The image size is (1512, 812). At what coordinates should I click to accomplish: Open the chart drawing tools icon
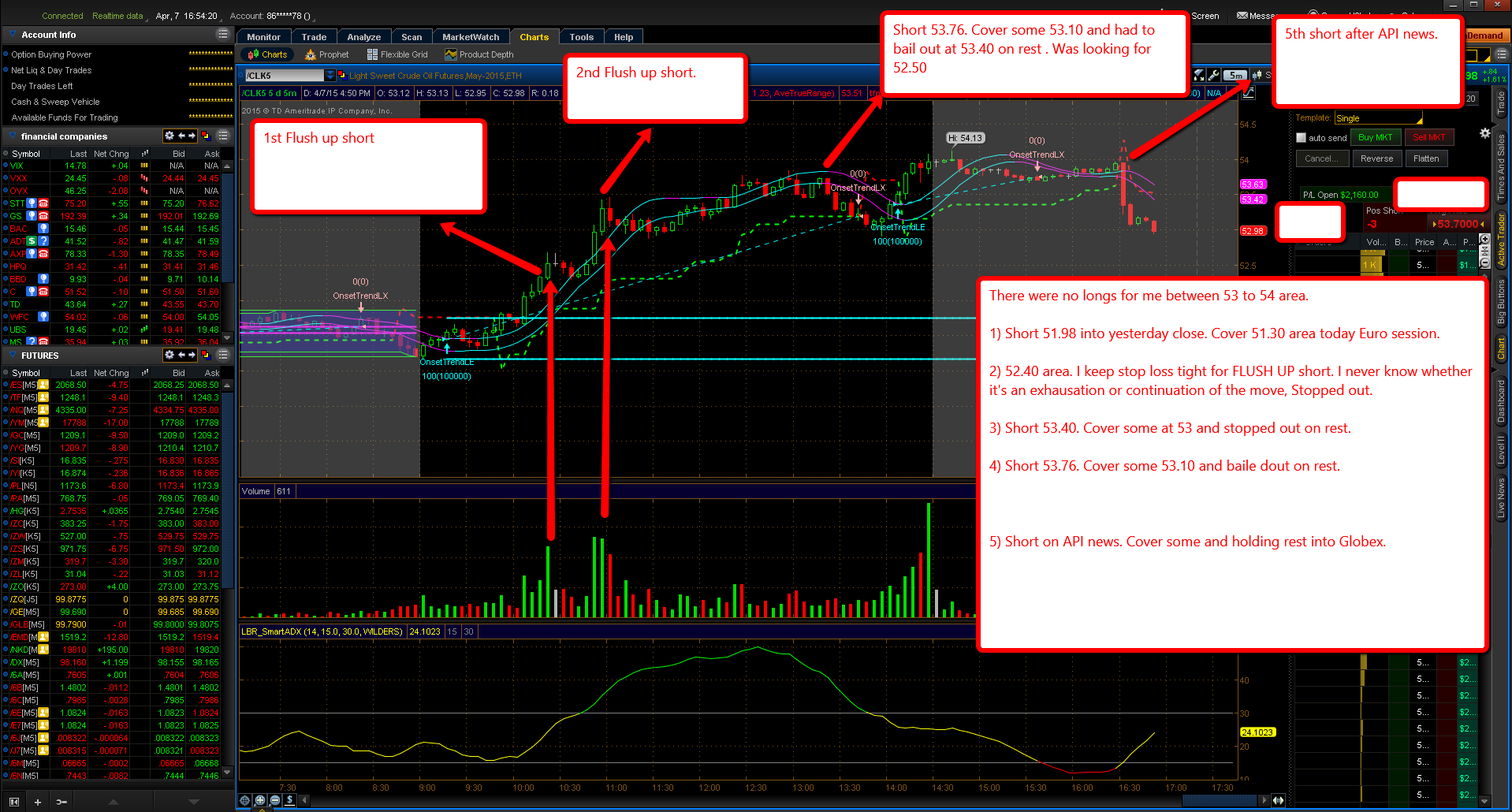point(1199,75)
